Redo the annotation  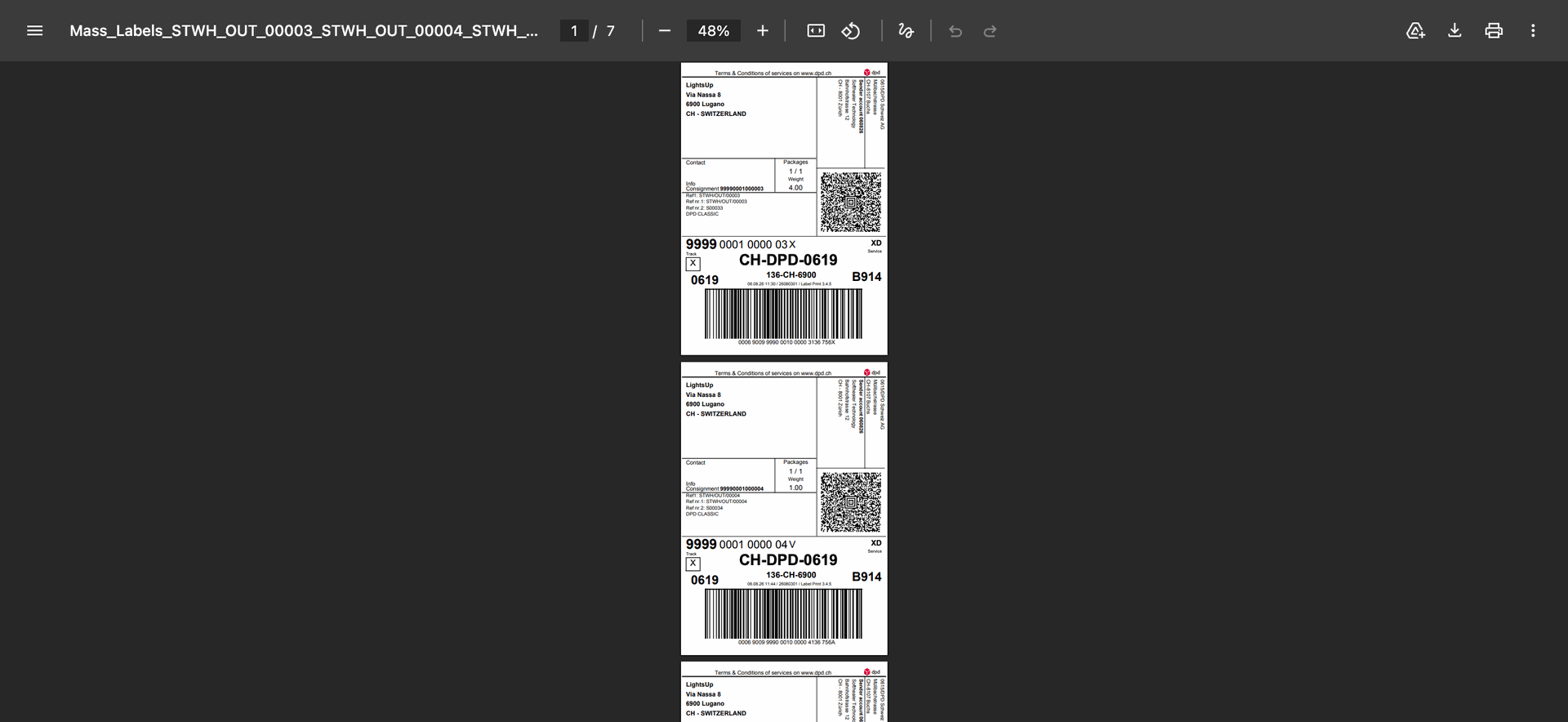(990, 31)
